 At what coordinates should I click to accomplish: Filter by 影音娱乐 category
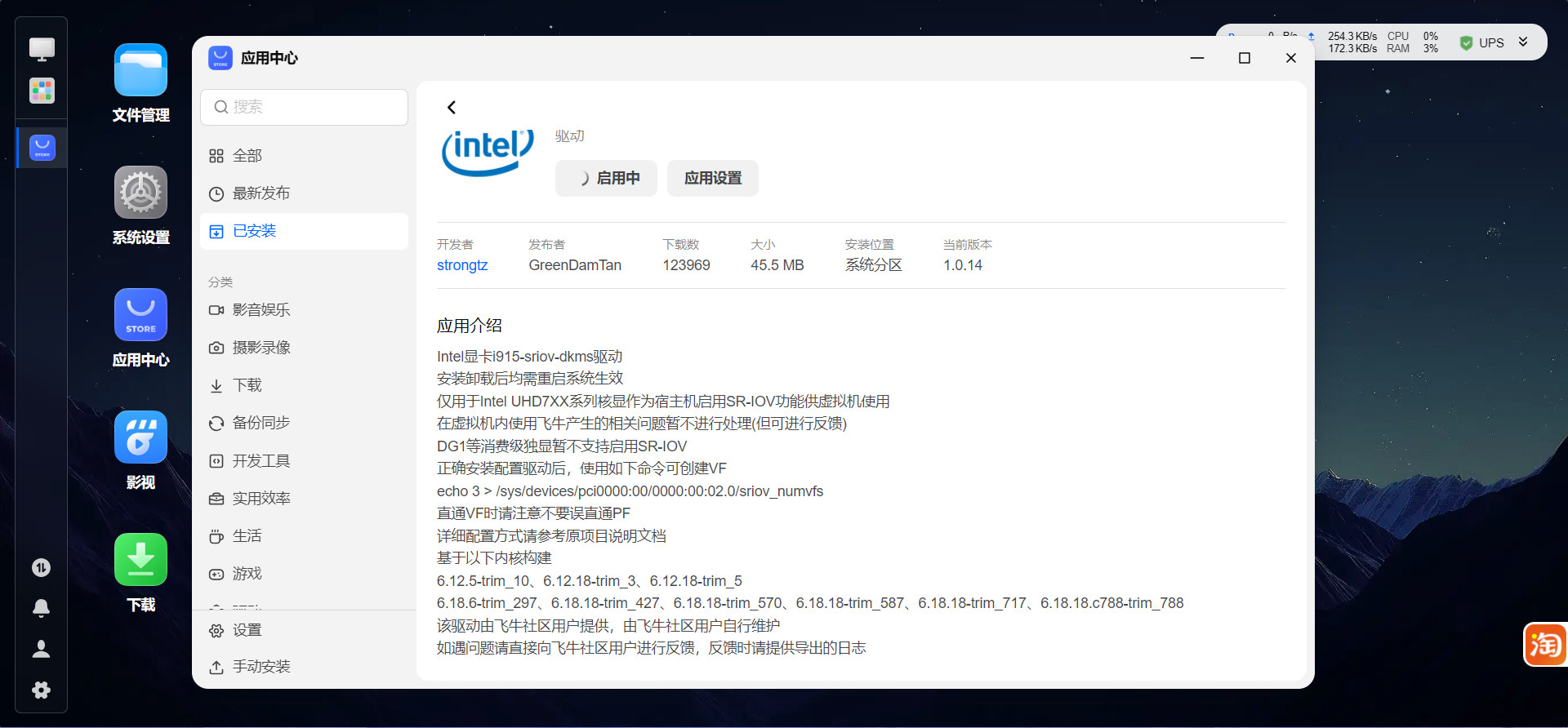pos(304,310)
